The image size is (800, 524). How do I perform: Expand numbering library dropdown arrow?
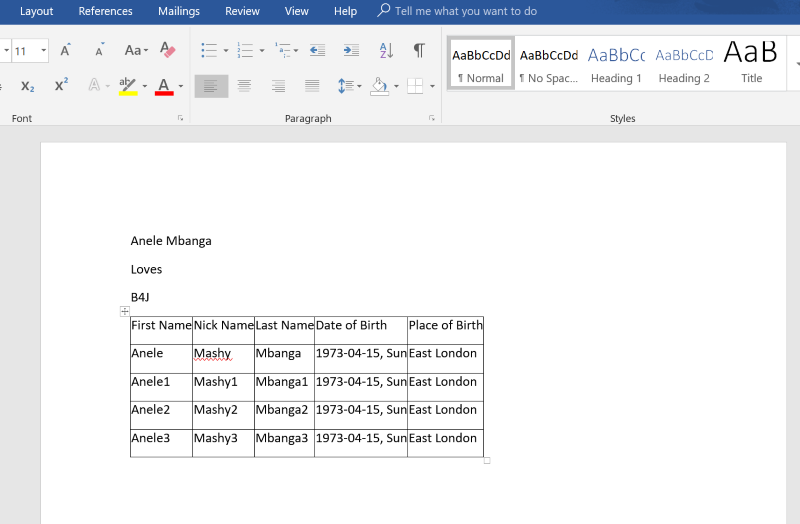262,51
